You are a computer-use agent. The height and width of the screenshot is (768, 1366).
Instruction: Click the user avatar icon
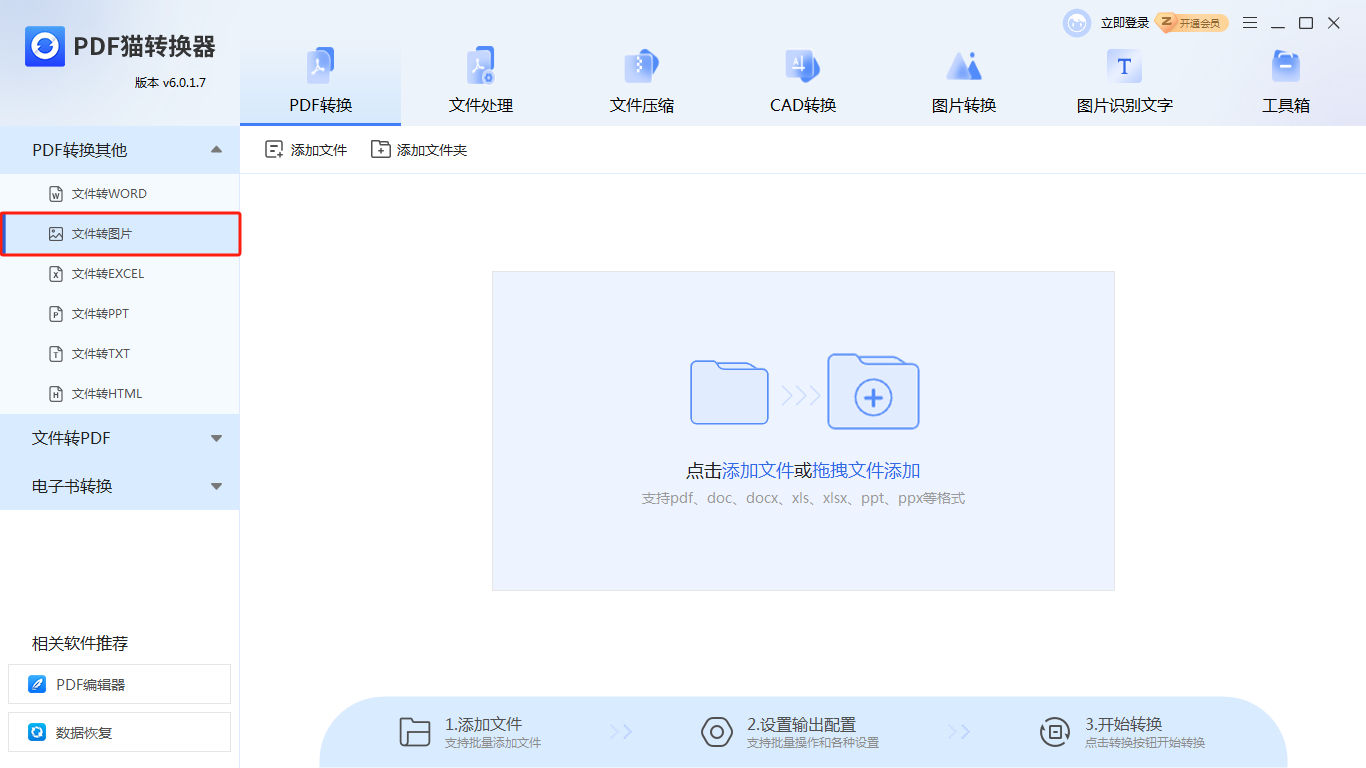[1077, 23]
